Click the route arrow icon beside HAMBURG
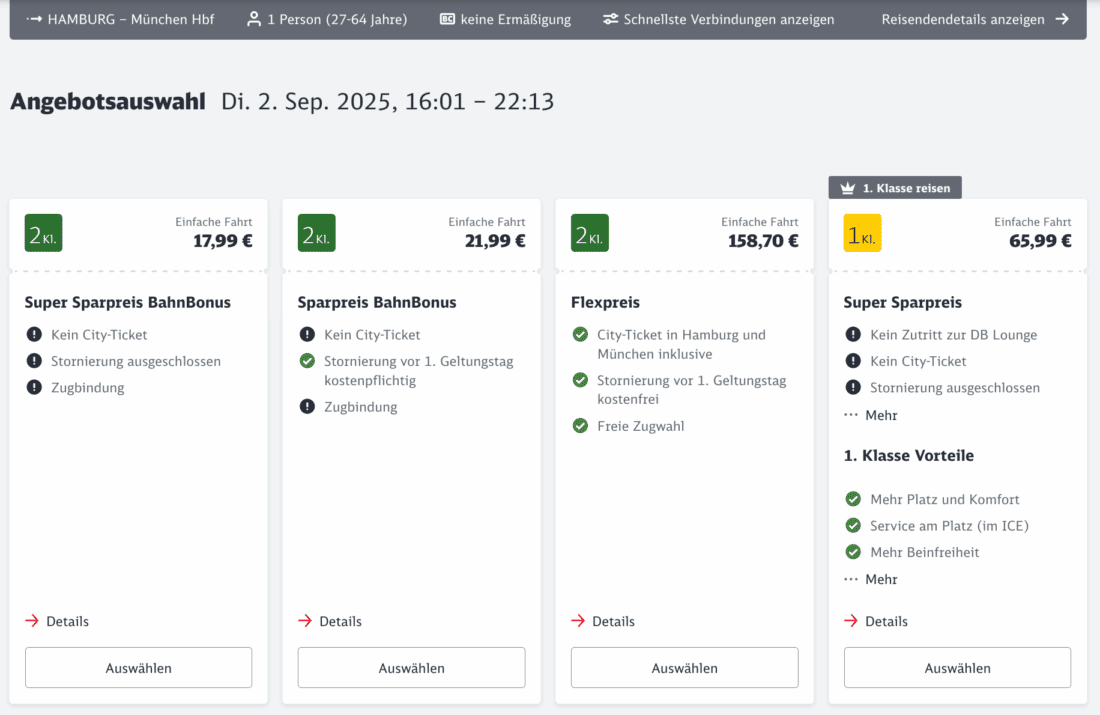 (34, 19)
